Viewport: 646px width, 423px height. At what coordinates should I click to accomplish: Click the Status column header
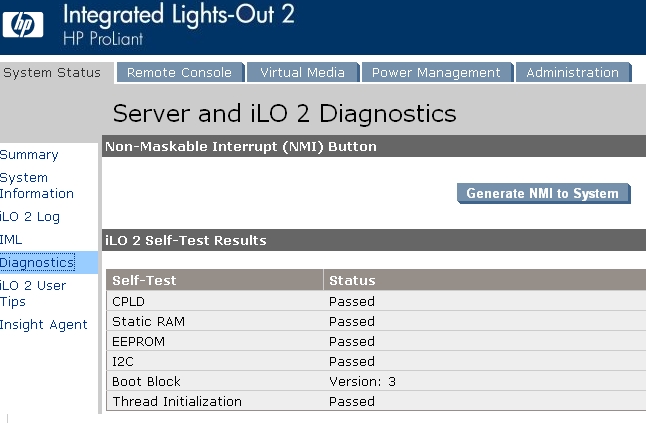coord(485,280)
